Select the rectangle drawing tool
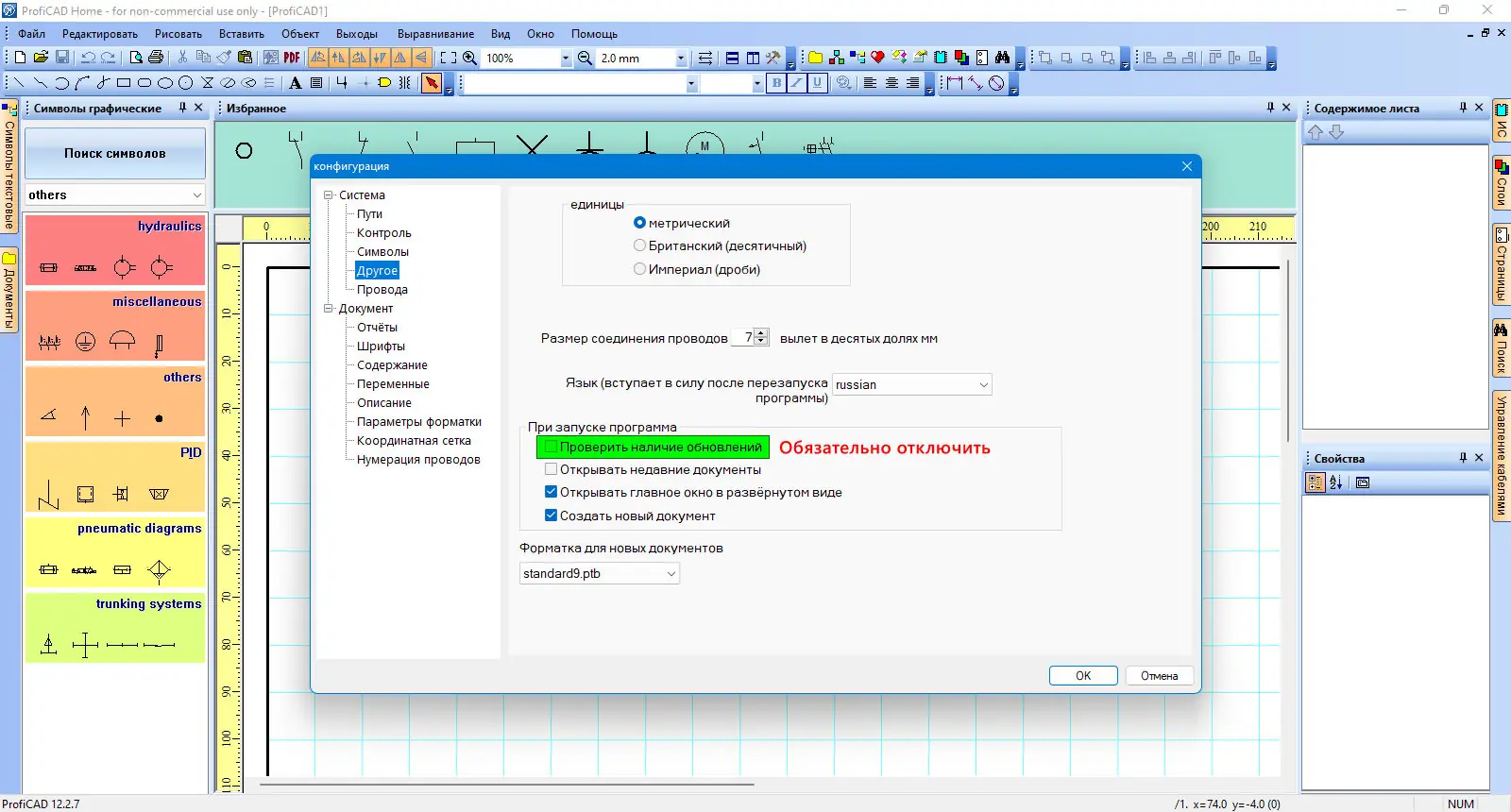This screenshot has height=812, width=1511. 124,83
